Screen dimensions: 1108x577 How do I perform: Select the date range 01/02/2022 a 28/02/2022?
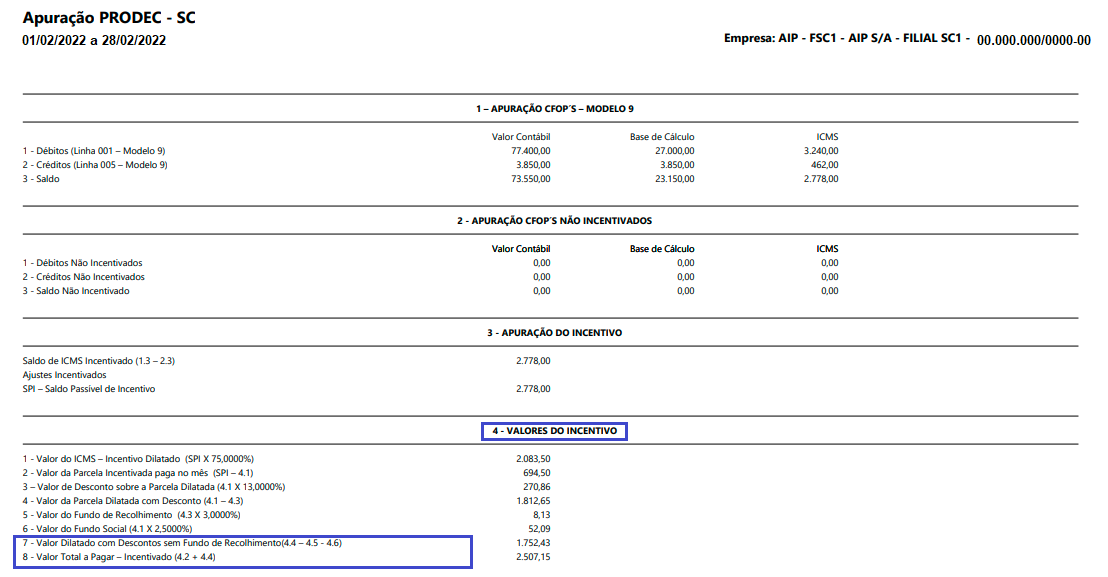click(x=94, y=40)
